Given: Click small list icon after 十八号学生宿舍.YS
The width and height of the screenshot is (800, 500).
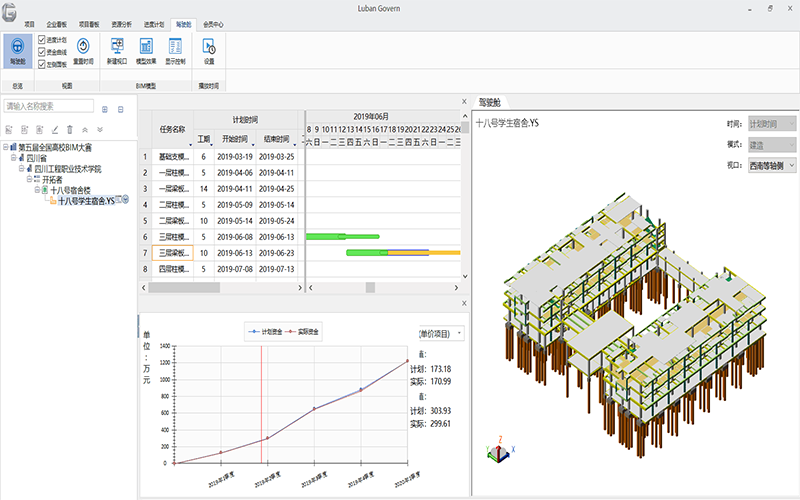Looking at the screenshot, I should tap(118, 199).
